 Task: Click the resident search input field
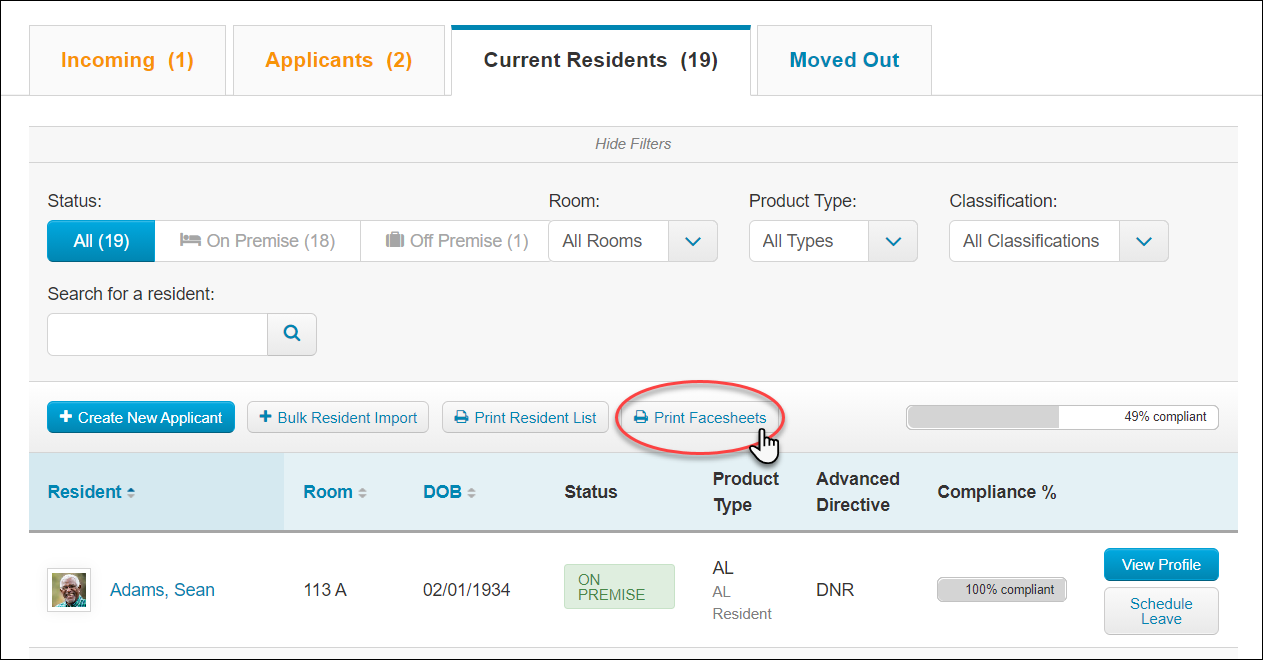tap(157, 335)
